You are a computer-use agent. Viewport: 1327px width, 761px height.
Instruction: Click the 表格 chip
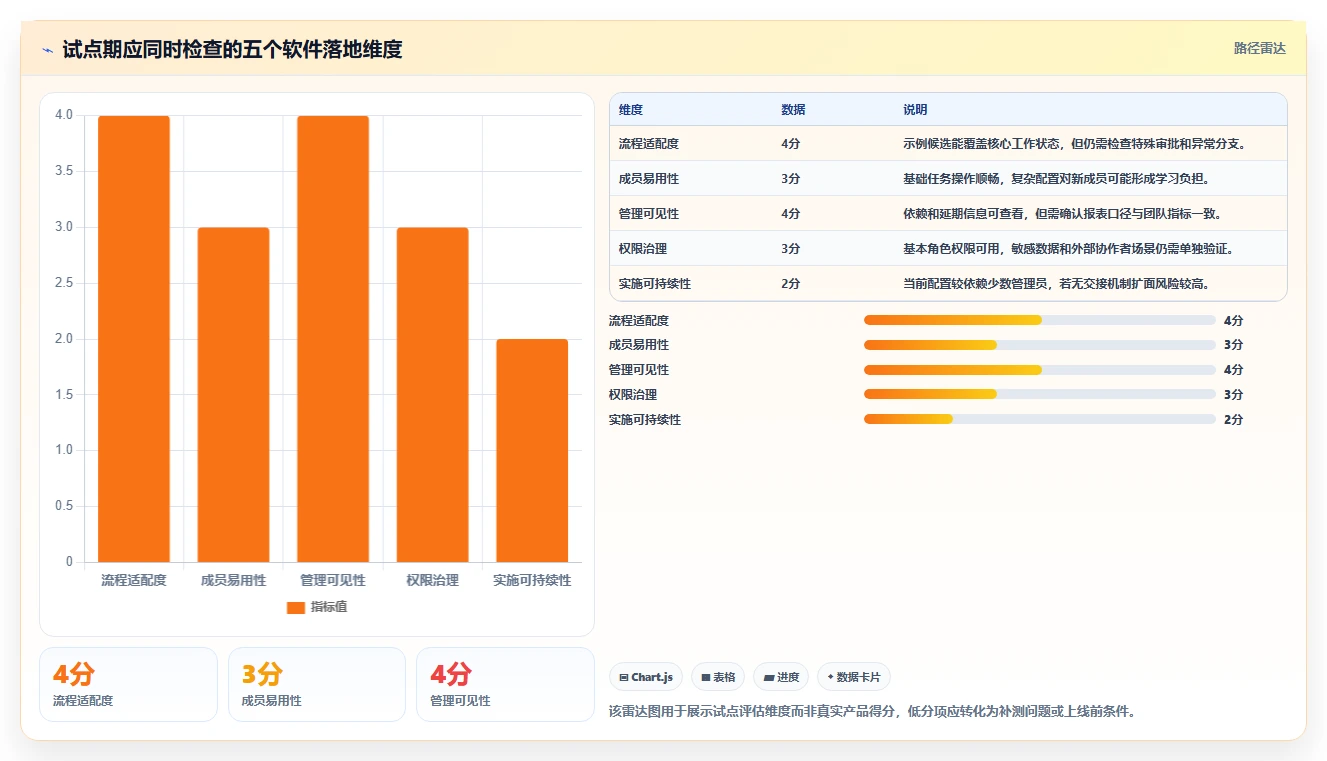point(718,677)
